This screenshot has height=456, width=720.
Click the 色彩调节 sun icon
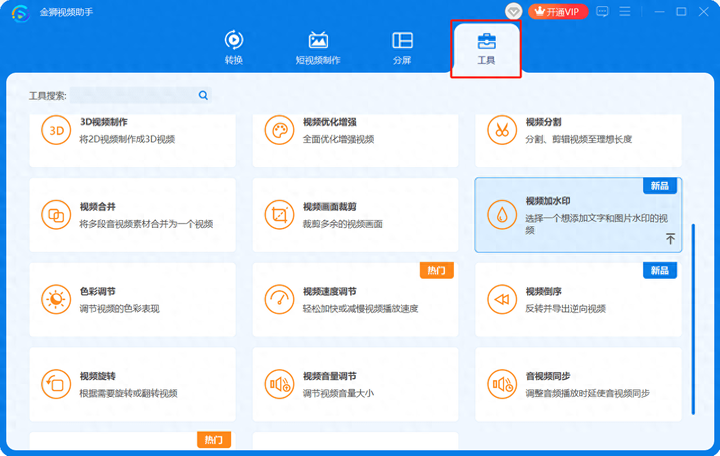click(x=56, y=299)
